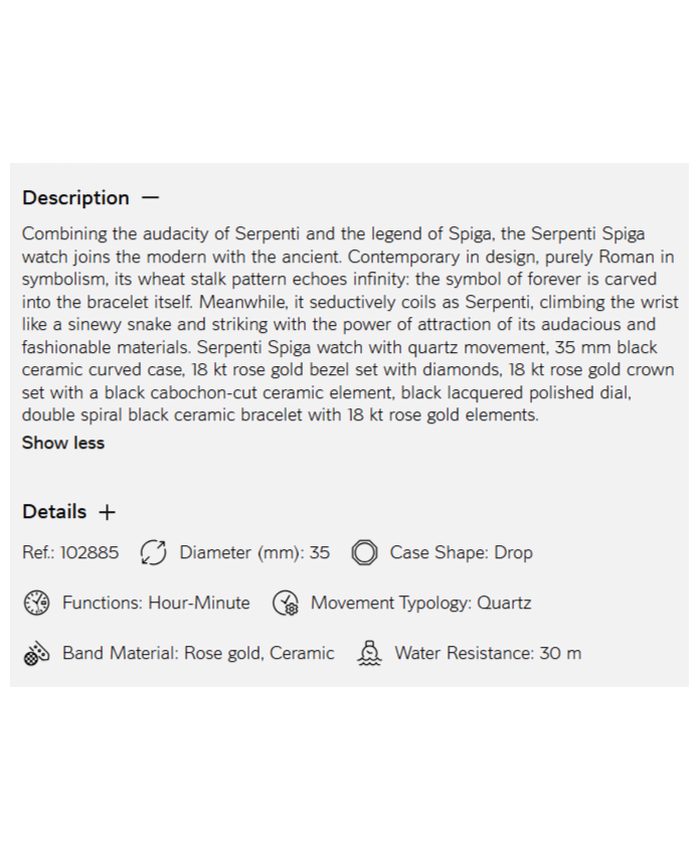Collapse the Description section minus icon
Screen dimensions: 700x850
pos(150,198)
